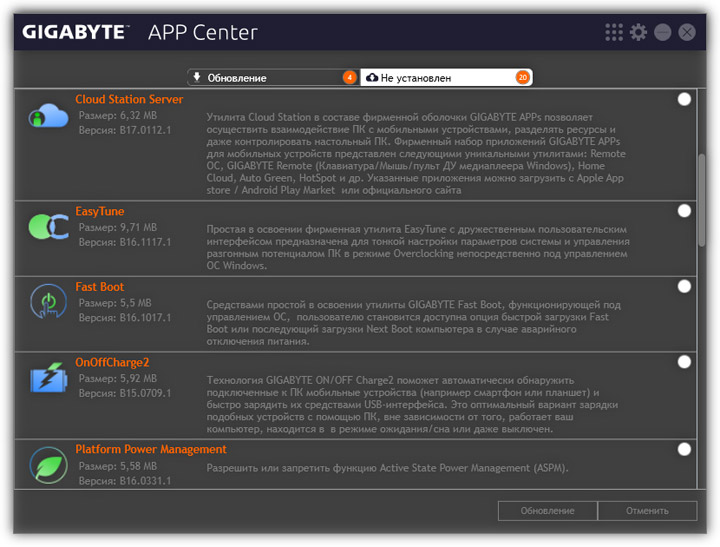Screen dimensions: 720x547
Task: Click Размер: 6,32 MB text
Action: [118, 116]
